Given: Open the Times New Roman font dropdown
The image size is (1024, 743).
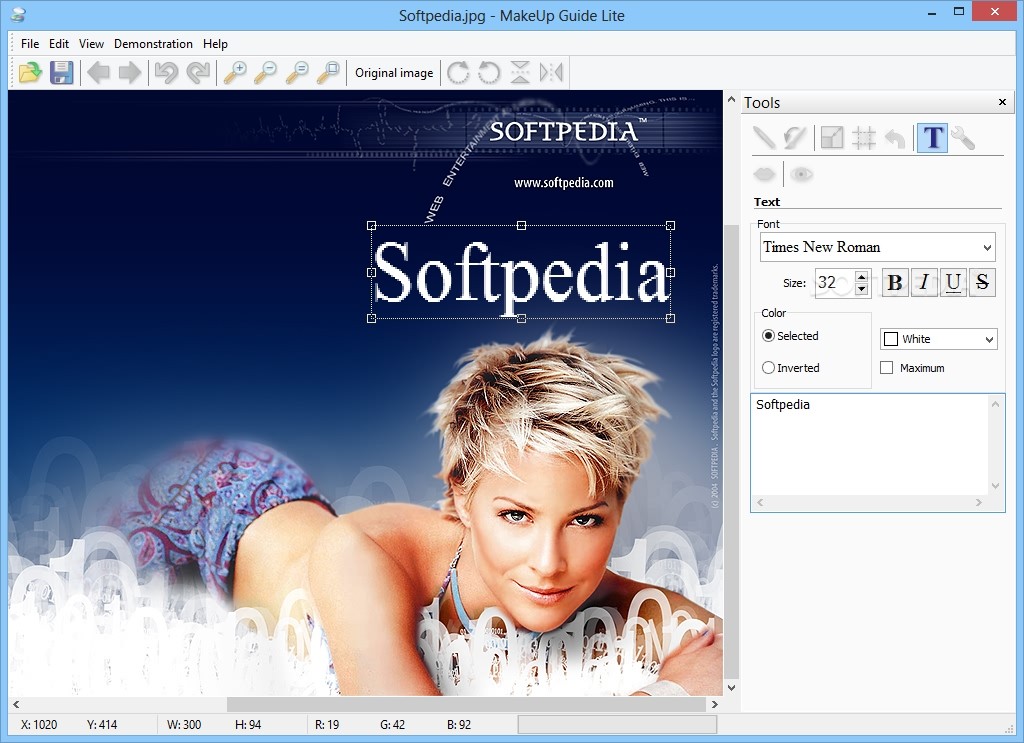Looking at the screenshot, I should [987, 247].
